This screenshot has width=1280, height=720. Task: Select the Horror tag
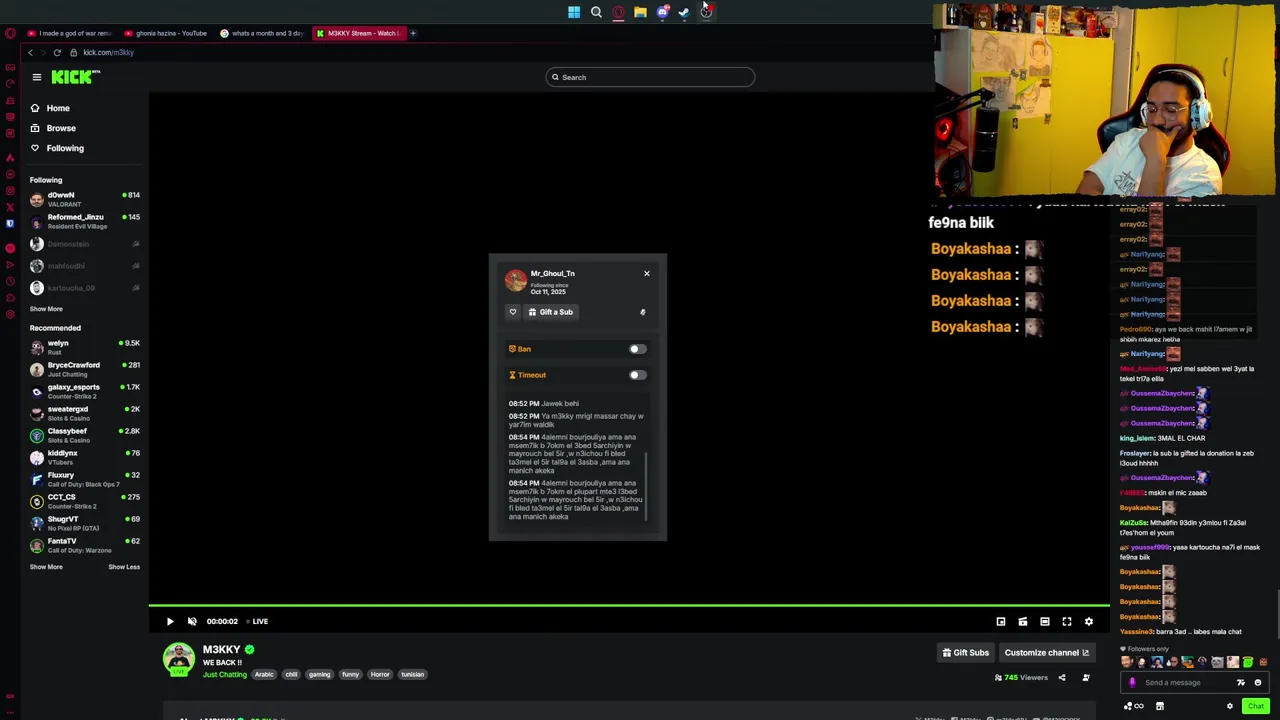[x=380, y=675]
